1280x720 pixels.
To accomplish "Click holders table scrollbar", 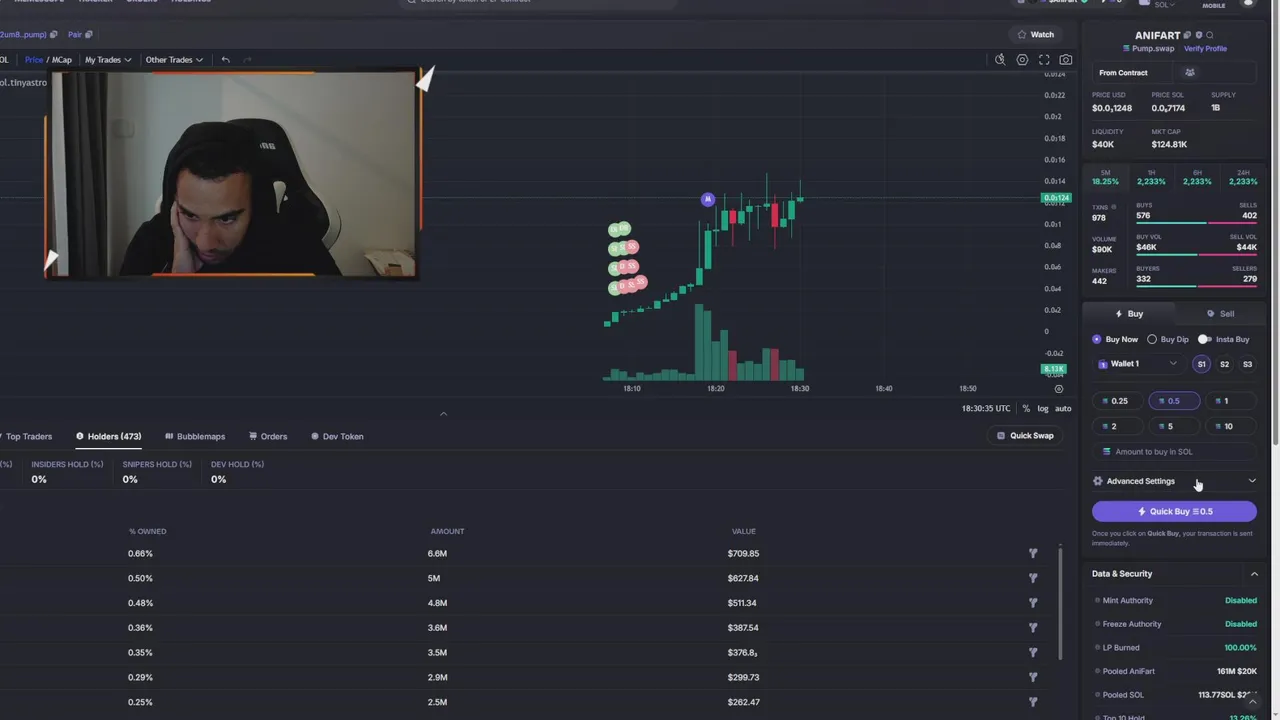I will [x=1060, y=603].
